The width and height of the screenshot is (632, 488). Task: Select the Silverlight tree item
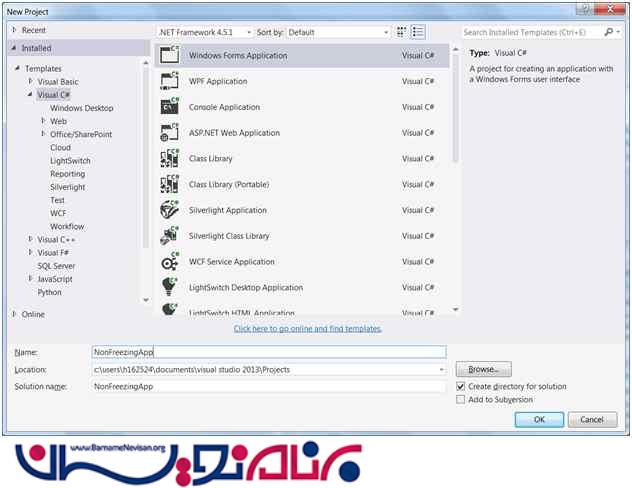coord(67,187)
